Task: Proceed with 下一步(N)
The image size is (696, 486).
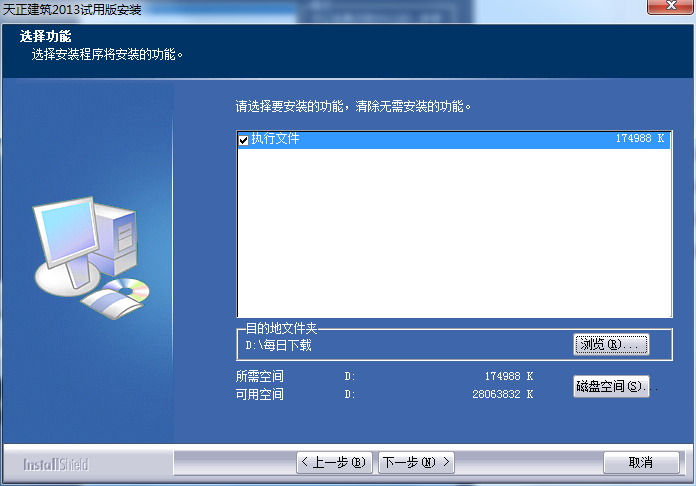Action: click(415, 462)
